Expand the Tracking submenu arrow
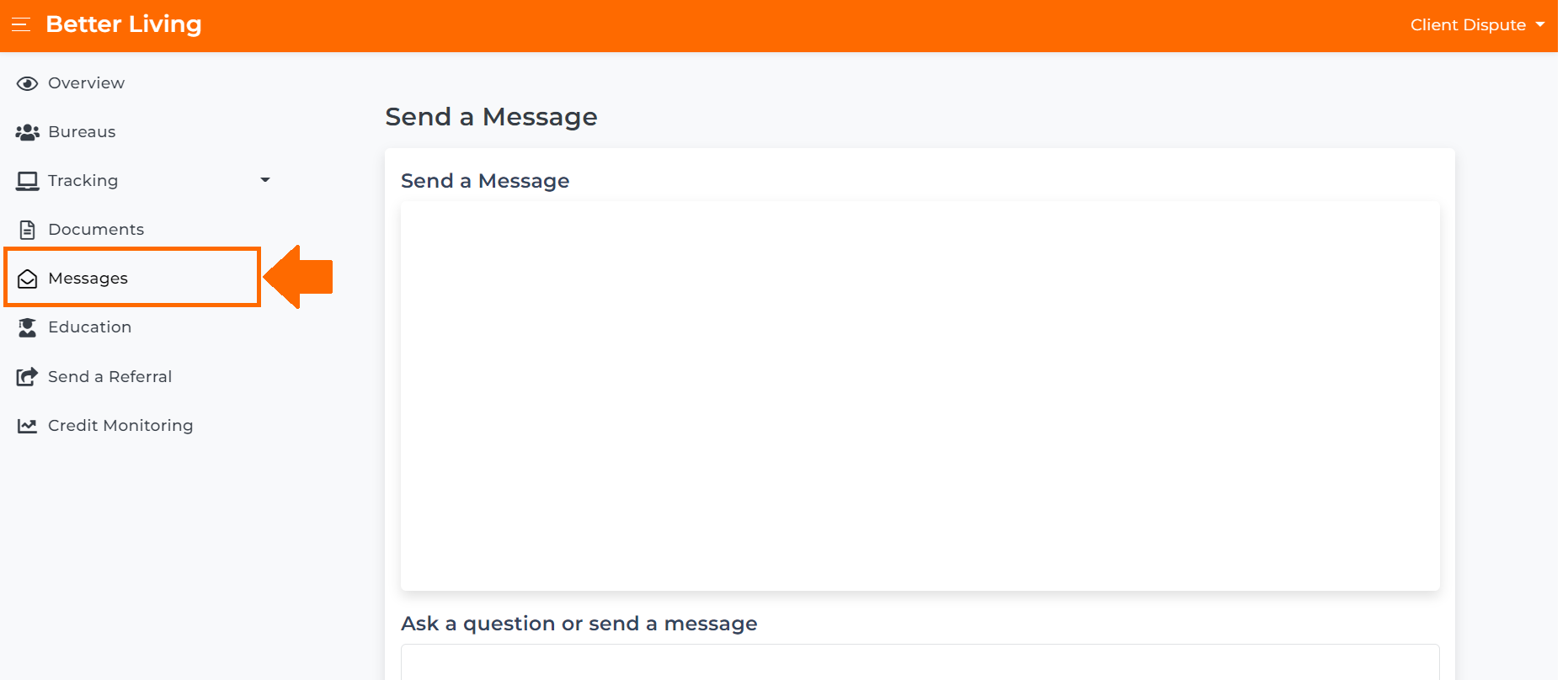 pyautogui.click(x=265, y=180)
